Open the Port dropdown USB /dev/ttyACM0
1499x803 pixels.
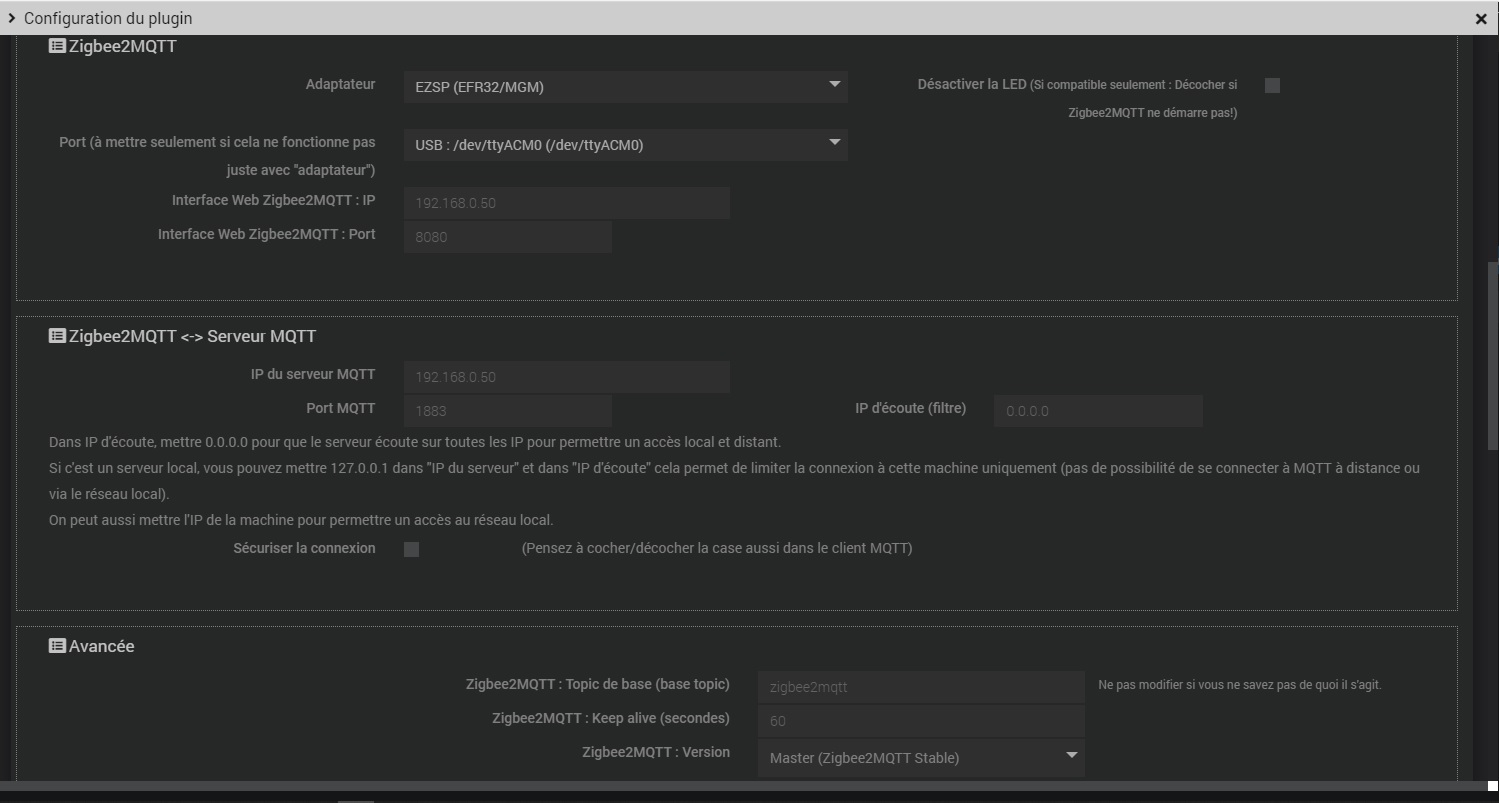point(626,145)
